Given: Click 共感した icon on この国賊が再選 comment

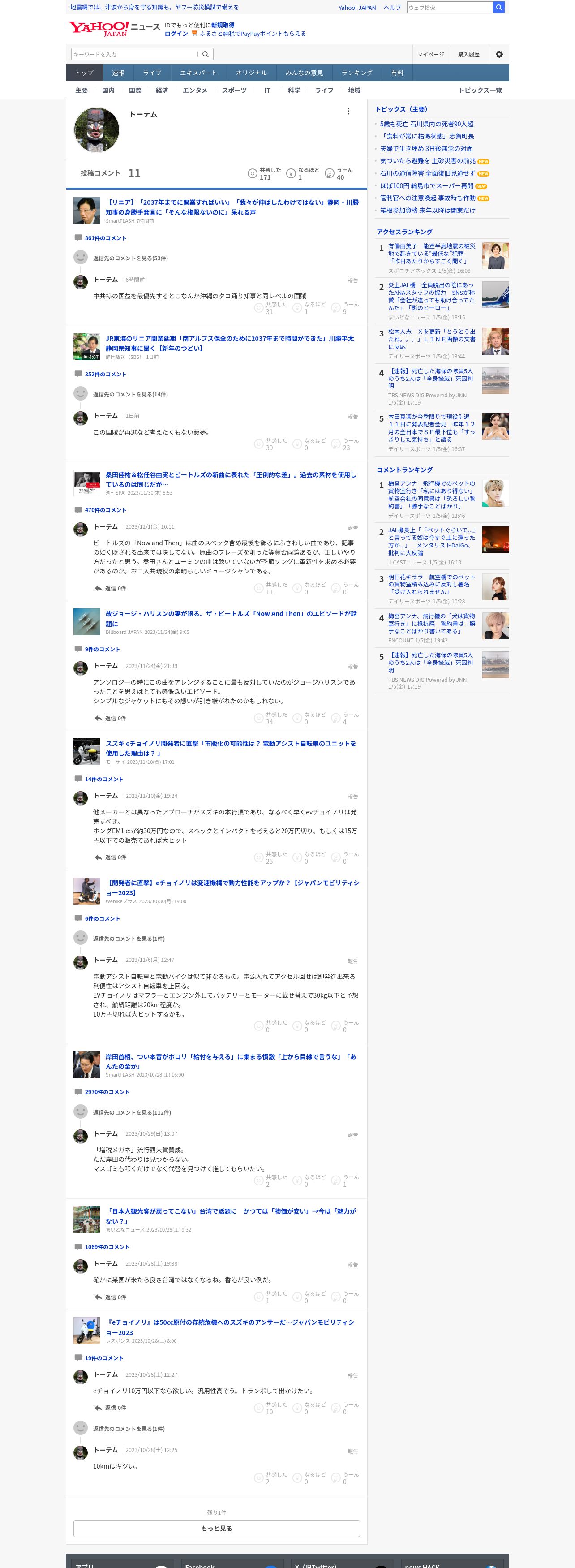Looking at the screenshot, I should pyautogui.click(x=258, y=444).
